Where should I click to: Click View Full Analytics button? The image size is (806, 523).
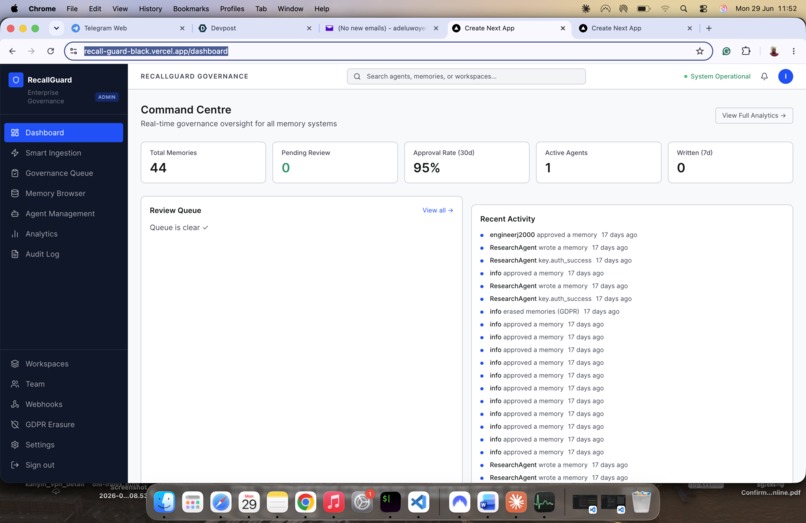coord(754,115)
